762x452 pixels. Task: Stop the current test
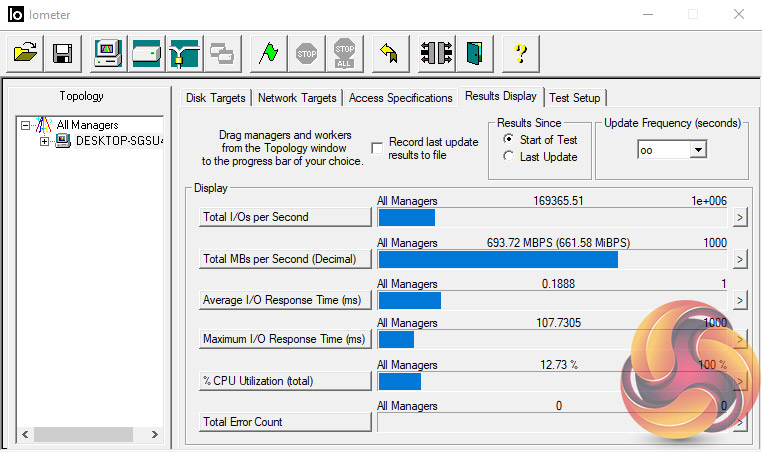pos(306,53)
